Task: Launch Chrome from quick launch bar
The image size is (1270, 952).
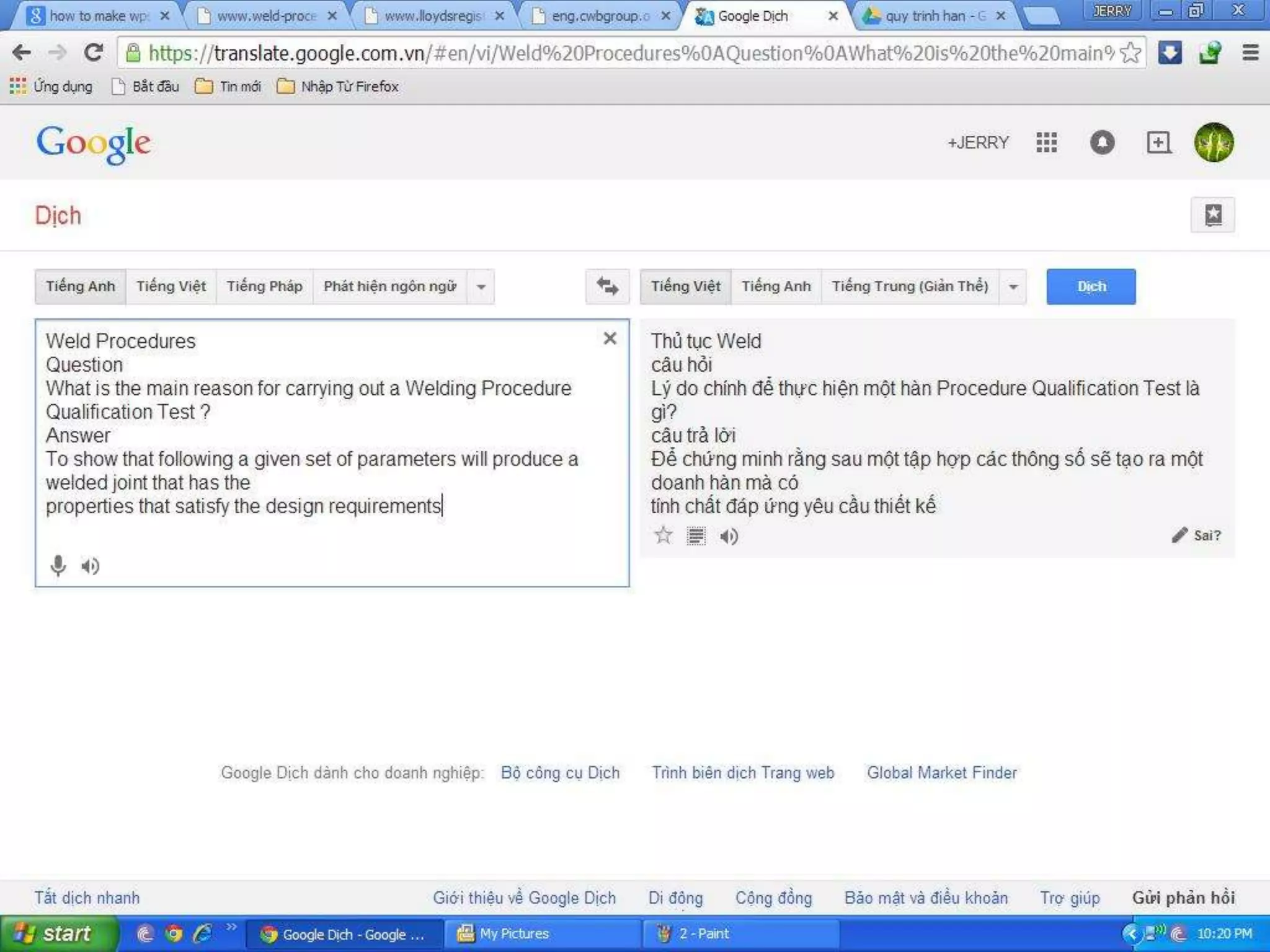Action: [x=174, y=933]
